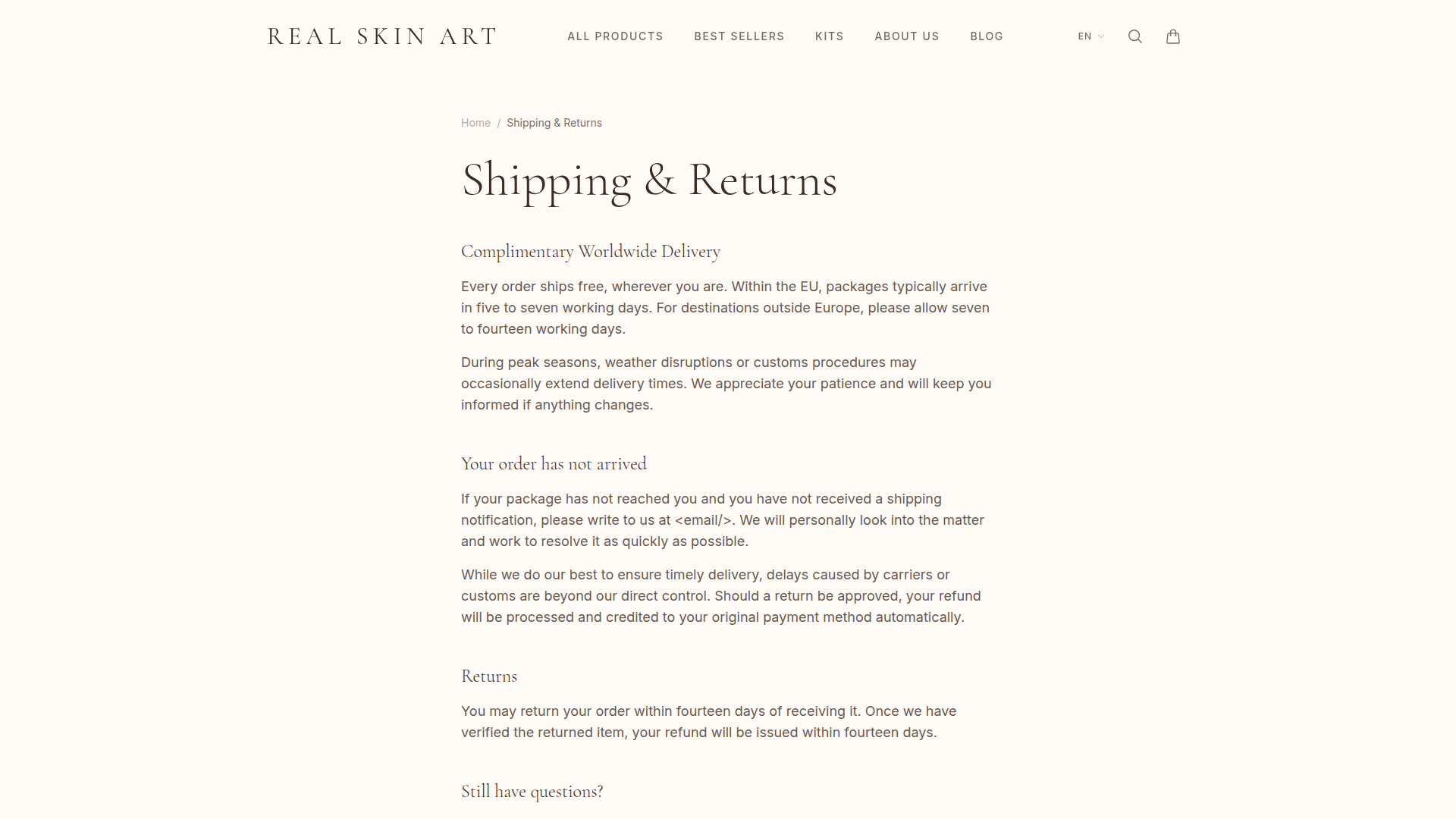Open the ALL PRODUCTS menu
This screenshot has height=819, width=1456.
click(x=615, y=36)
